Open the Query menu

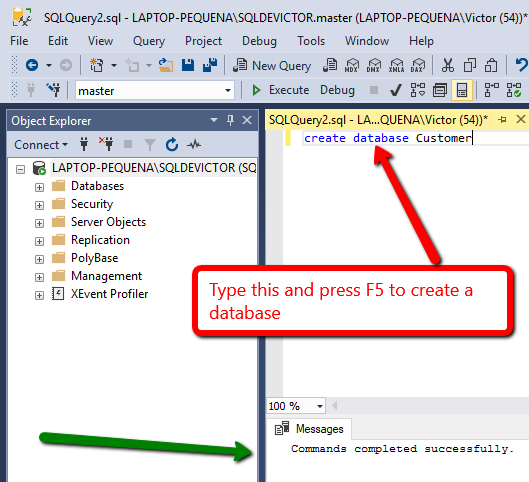click(149, 41)
